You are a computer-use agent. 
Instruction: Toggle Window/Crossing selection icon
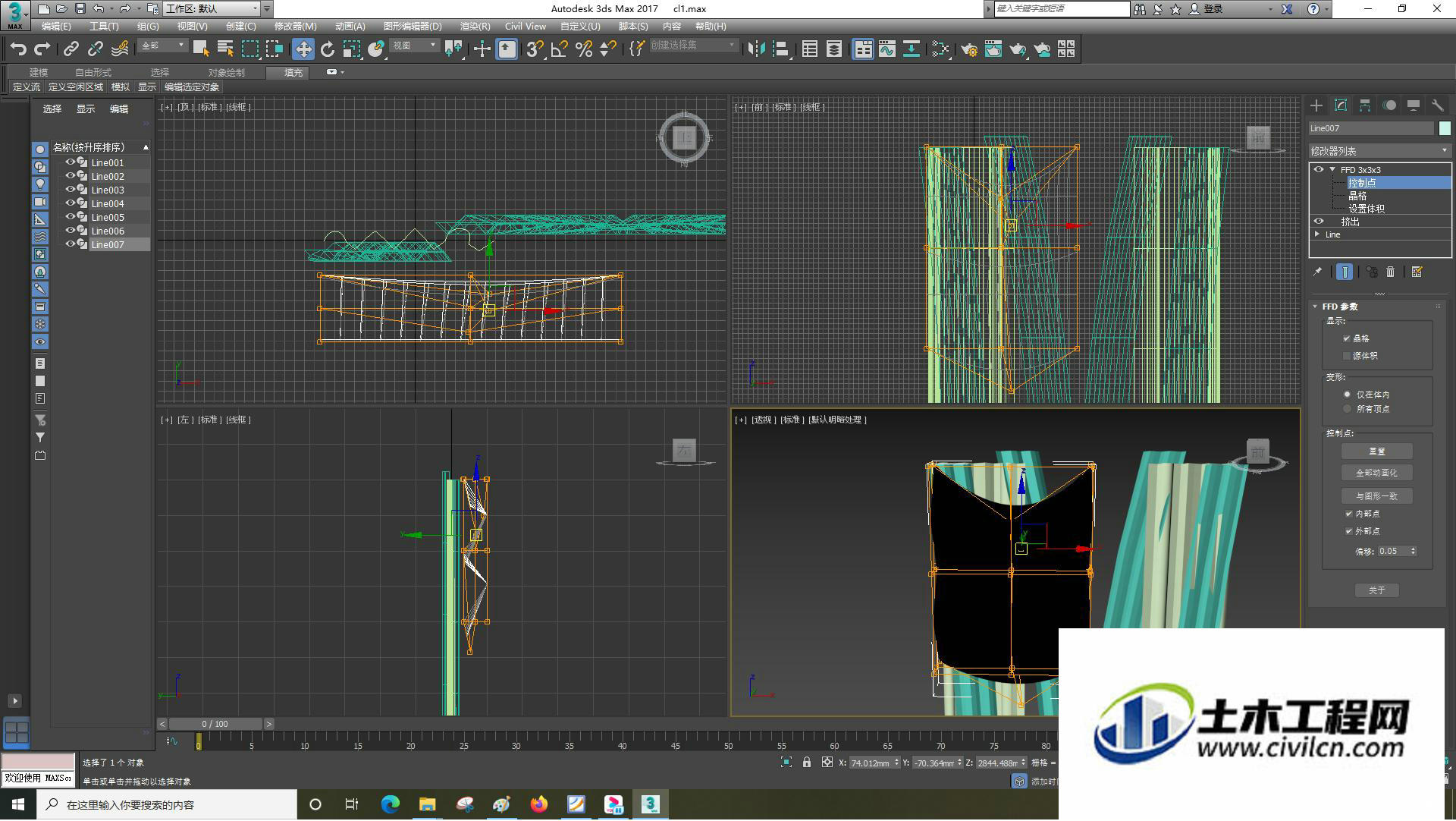coord(274,49)
